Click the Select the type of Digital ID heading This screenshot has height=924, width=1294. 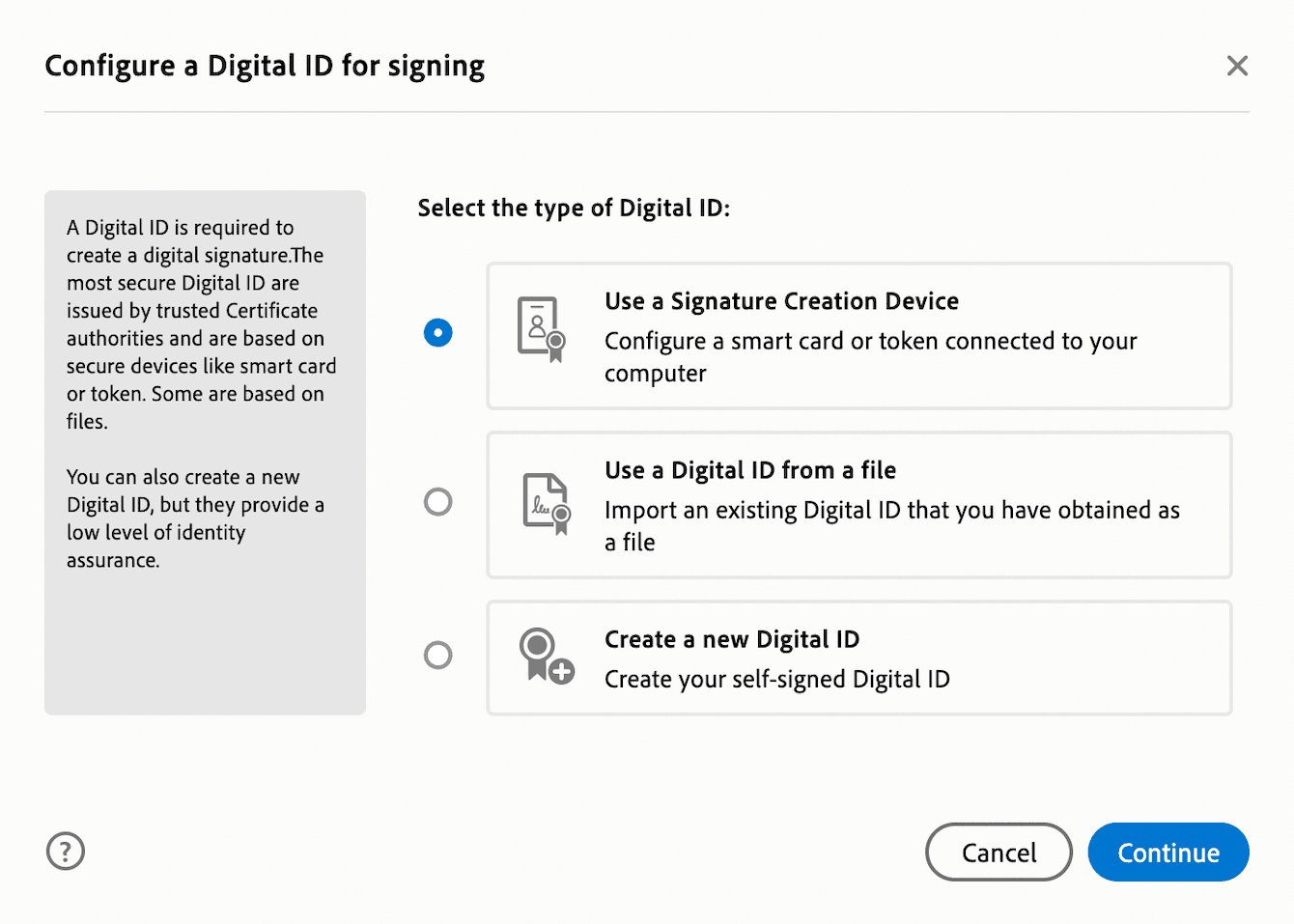tap(574, 208)
